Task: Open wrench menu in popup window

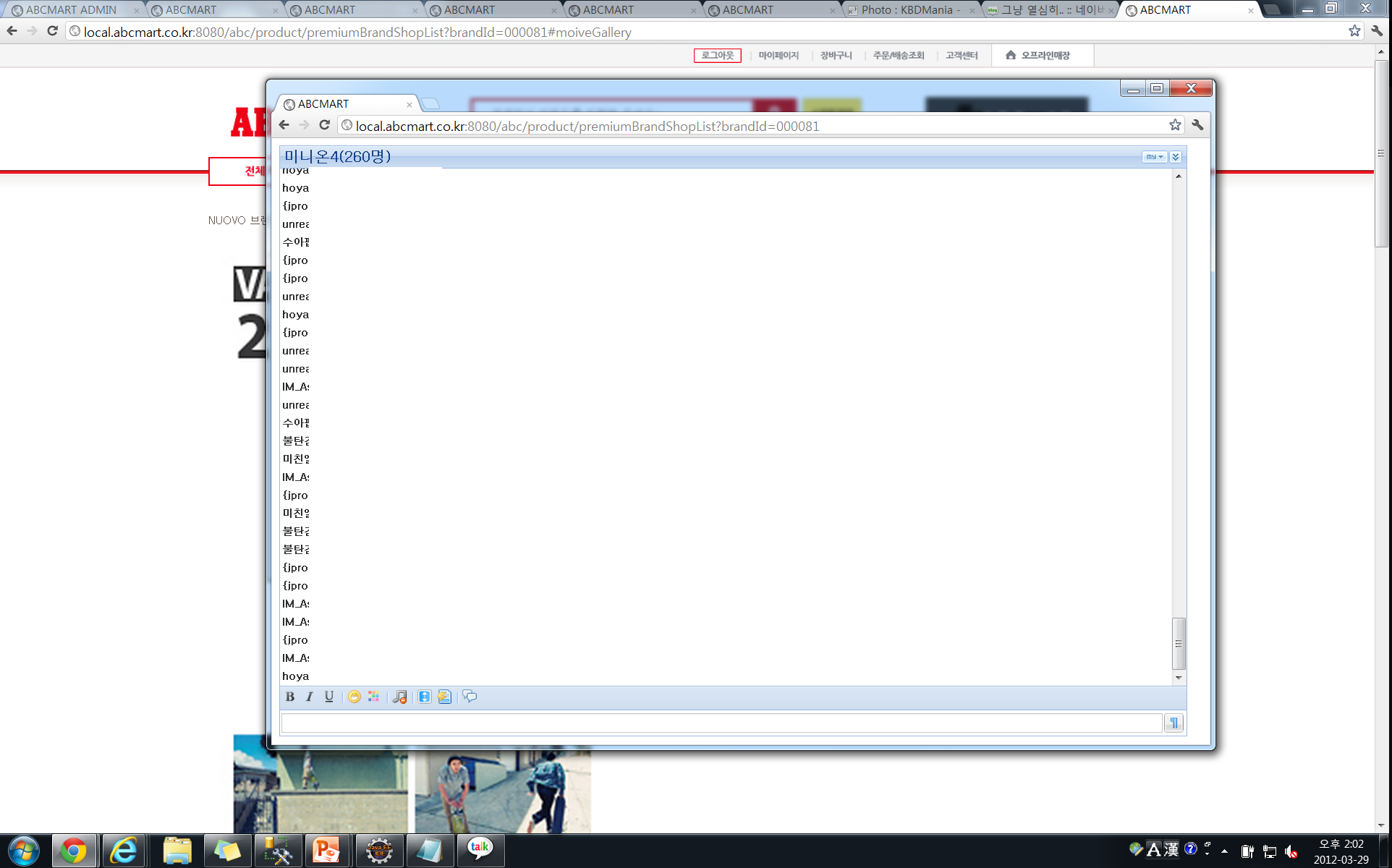Action: 1198,125
